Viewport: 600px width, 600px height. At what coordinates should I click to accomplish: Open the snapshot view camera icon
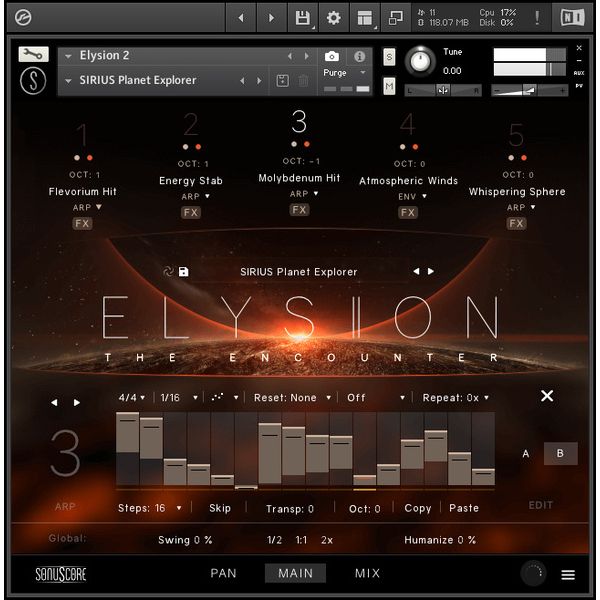(x=332, y=57)
